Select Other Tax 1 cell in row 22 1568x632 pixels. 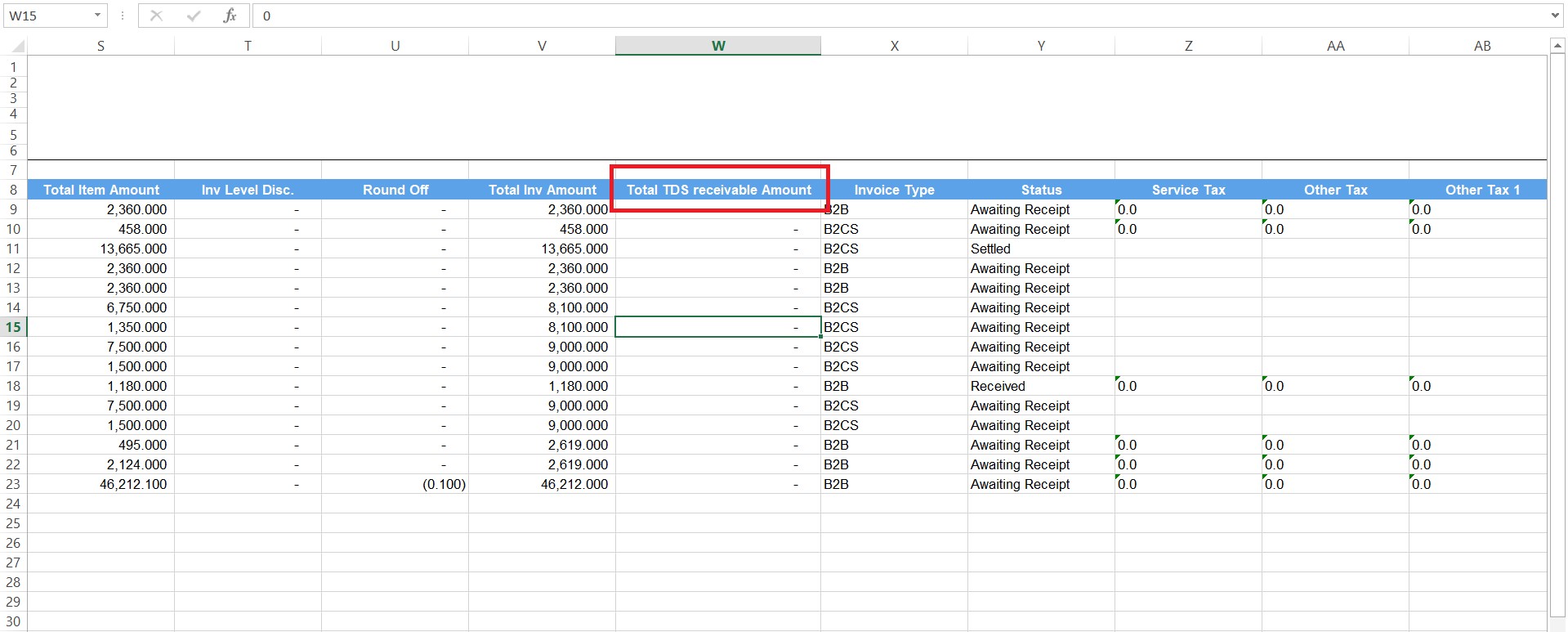(x=1478, y=464)
